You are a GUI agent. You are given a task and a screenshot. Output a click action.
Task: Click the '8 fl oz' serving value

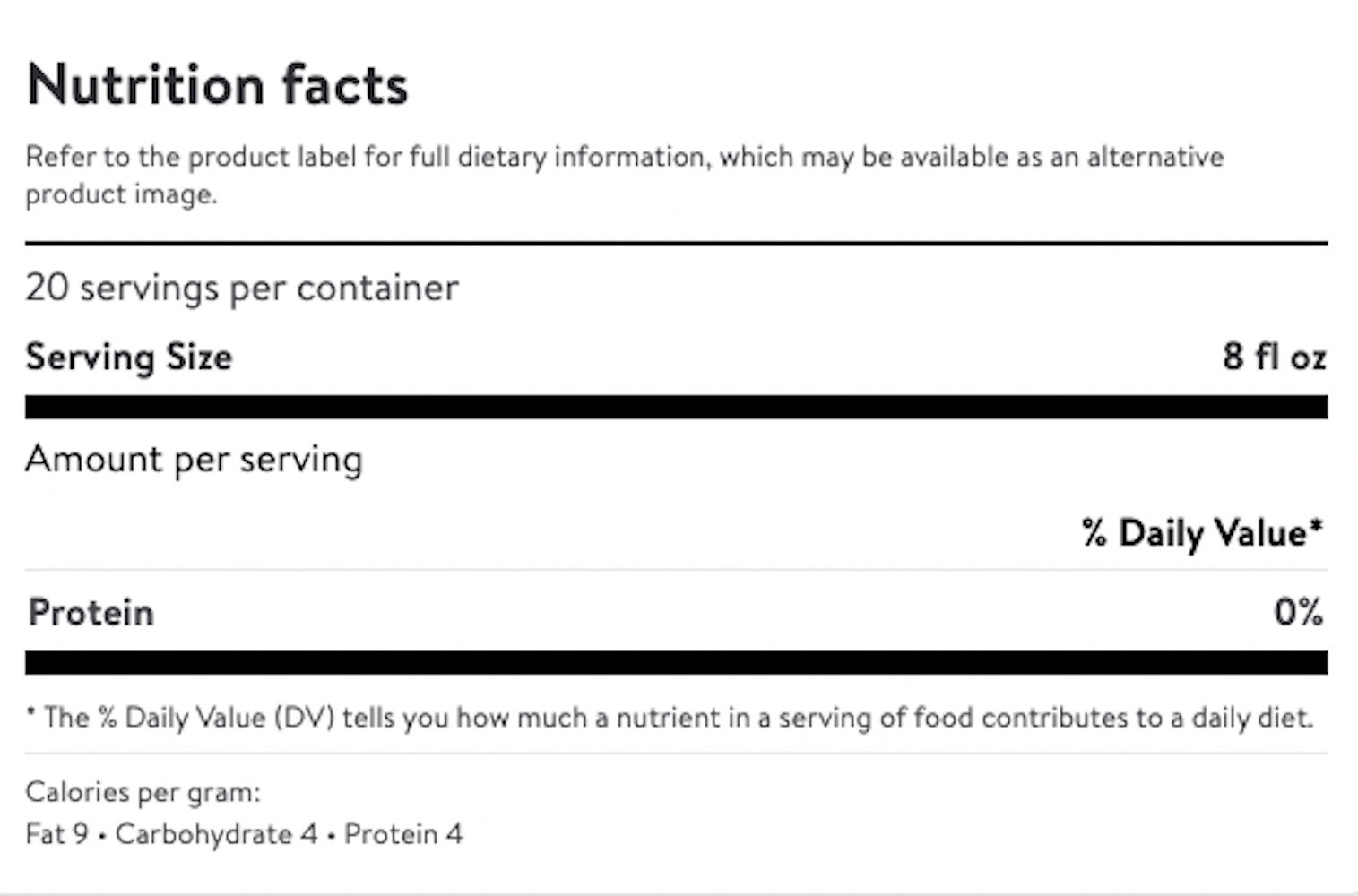click(1274, 357)
